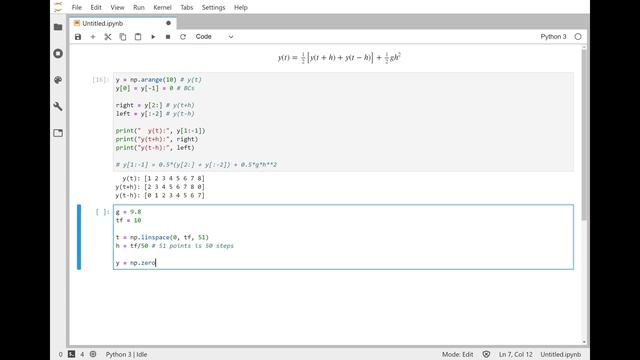640x360 pixels.
Task: Open the Tabs menu
Action: [x=187, y=7]
